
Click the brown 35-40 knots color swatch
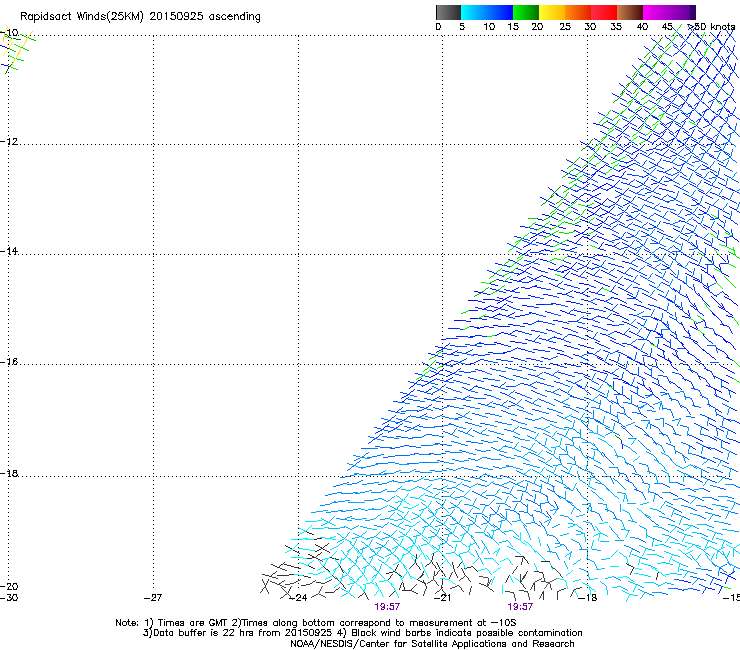(x=630, y=12)
